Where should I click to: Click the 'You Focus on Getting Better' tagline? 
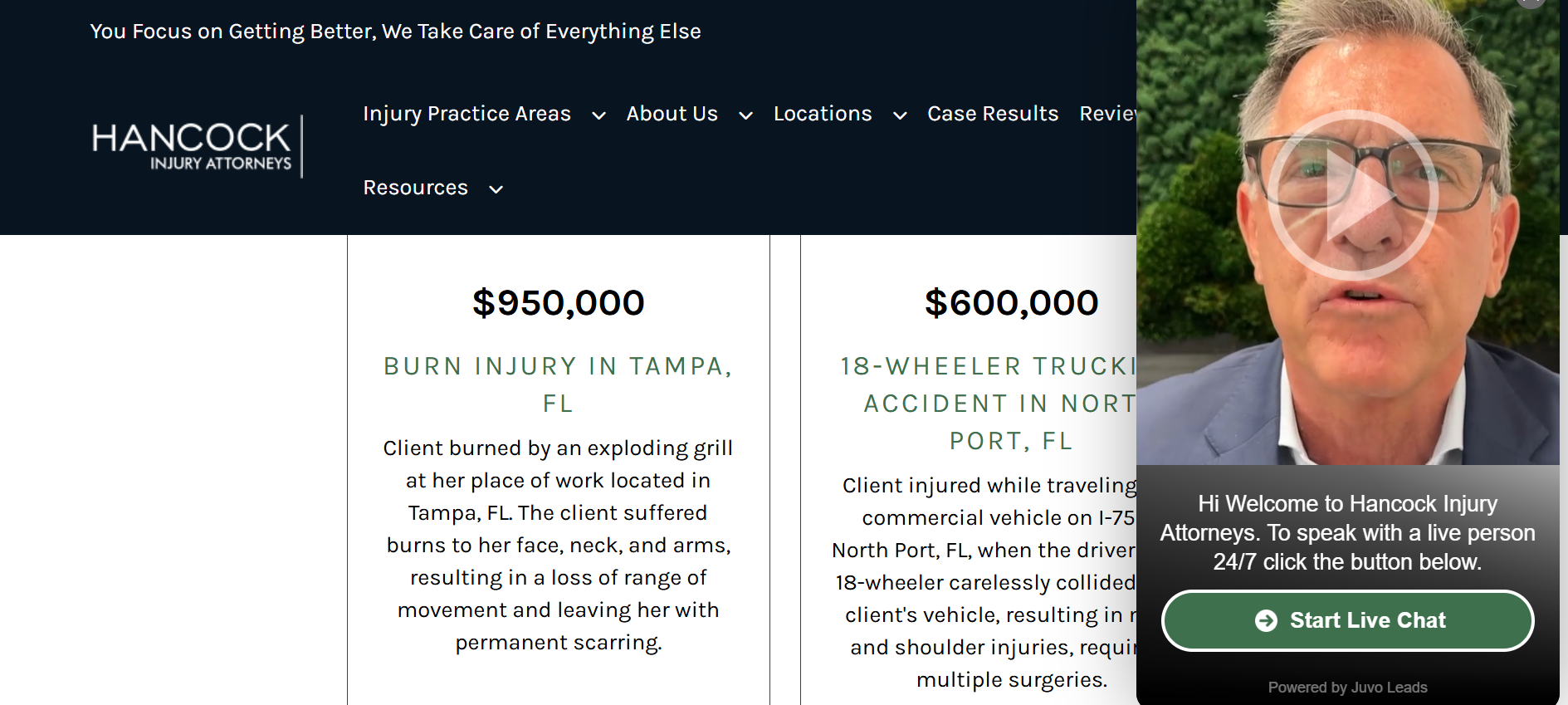pyautogui.click(x=395, y=32)
